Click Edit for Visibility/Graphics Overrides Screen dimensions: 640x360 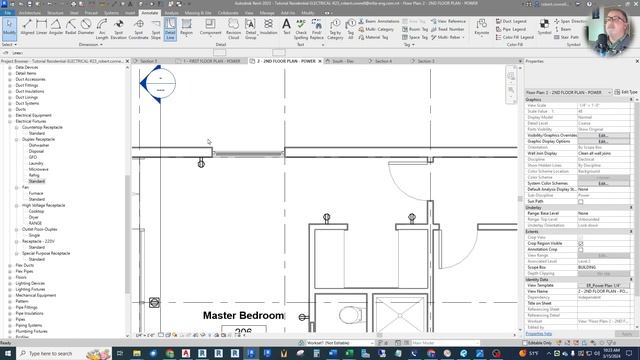click(x=603, y=135)
